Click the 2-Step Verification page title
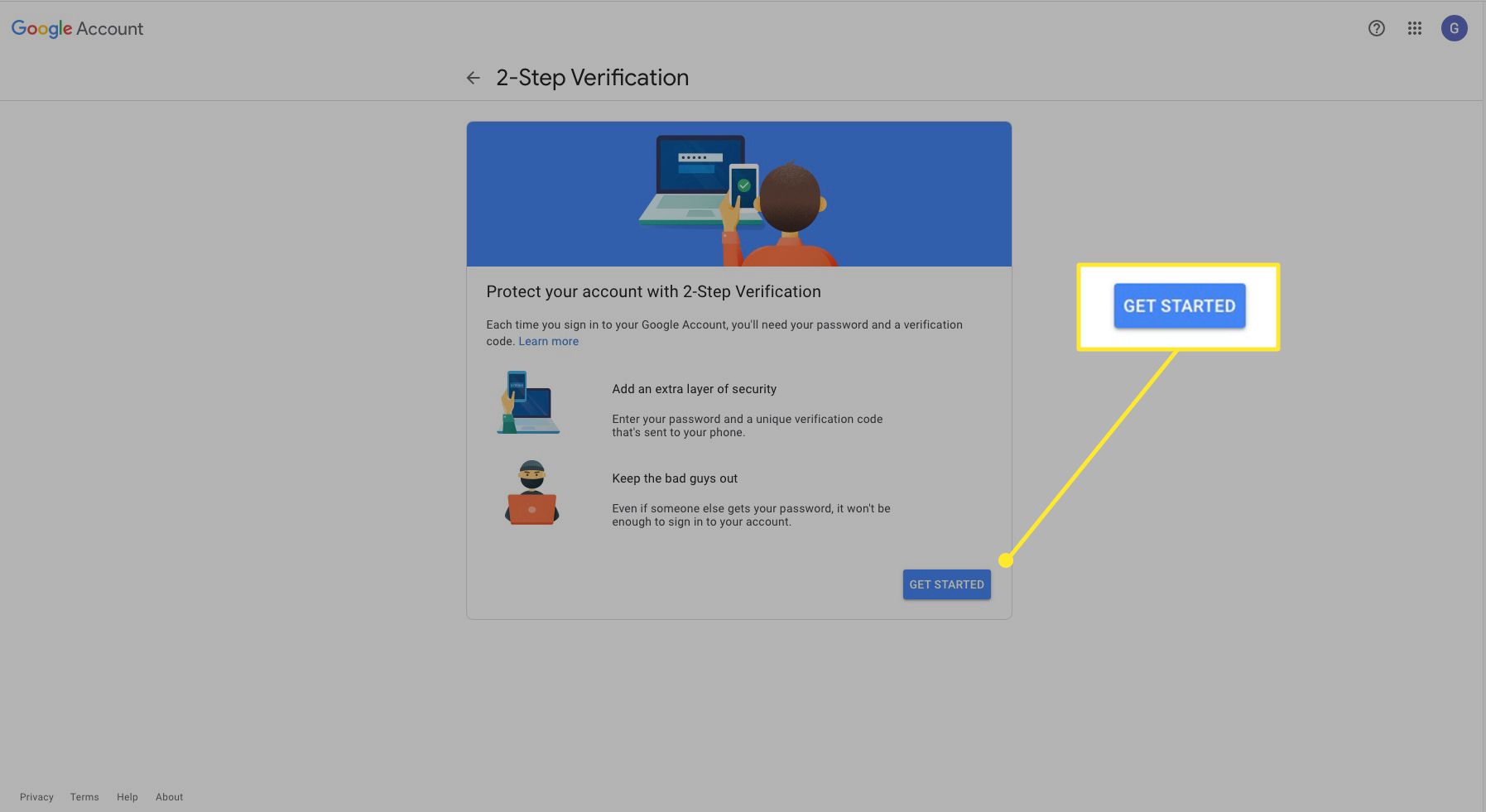The image size is (1486, 812). pos(592,78)
